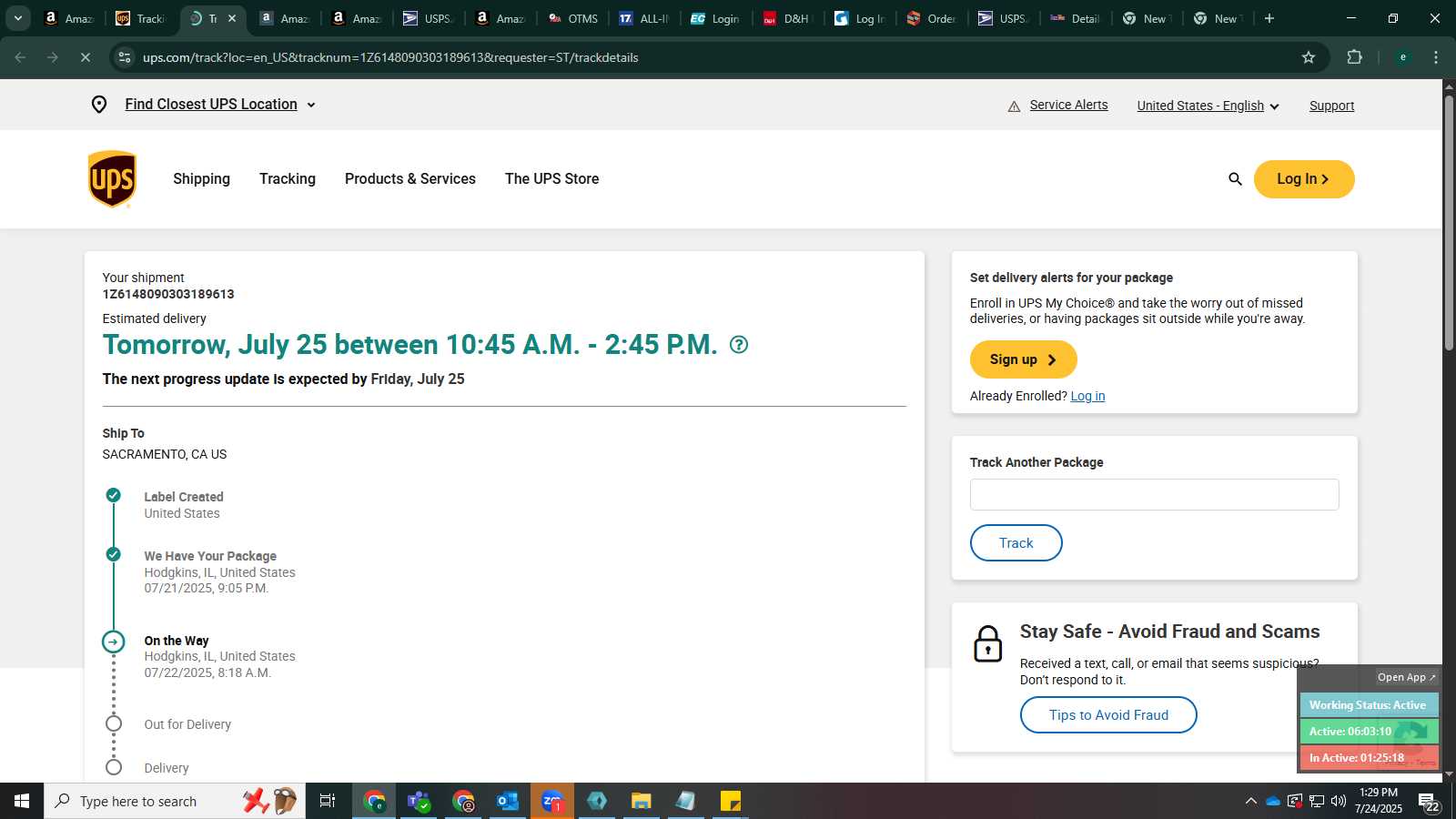Open the Products & Services menu
Image resolution: width=1456 pixels, height=819 pixels.
pyautogui.click(x=410, y=179)
